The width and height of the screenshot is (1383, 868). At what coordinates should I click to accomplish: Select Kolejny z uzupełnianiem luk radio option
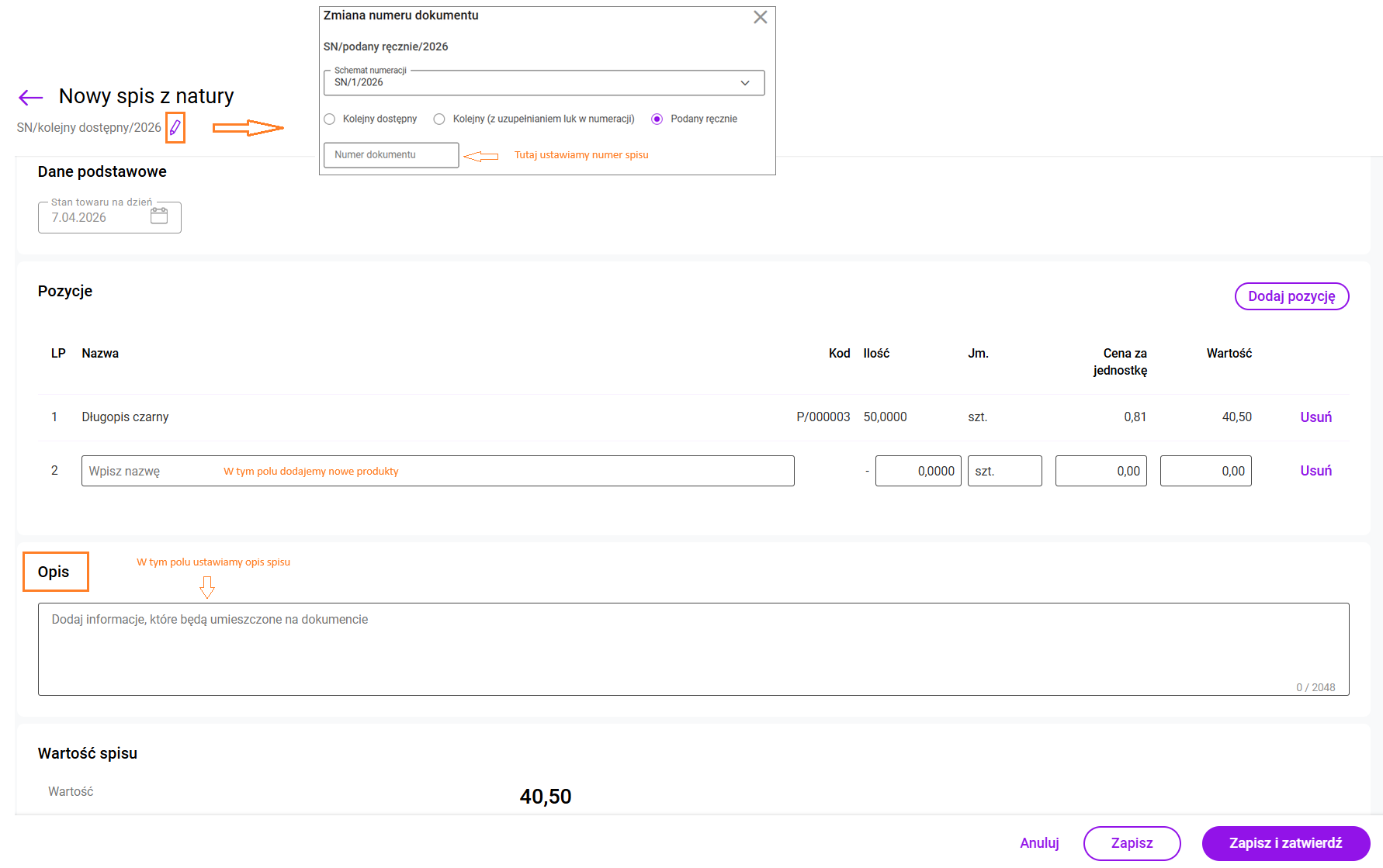click(439, 119)
